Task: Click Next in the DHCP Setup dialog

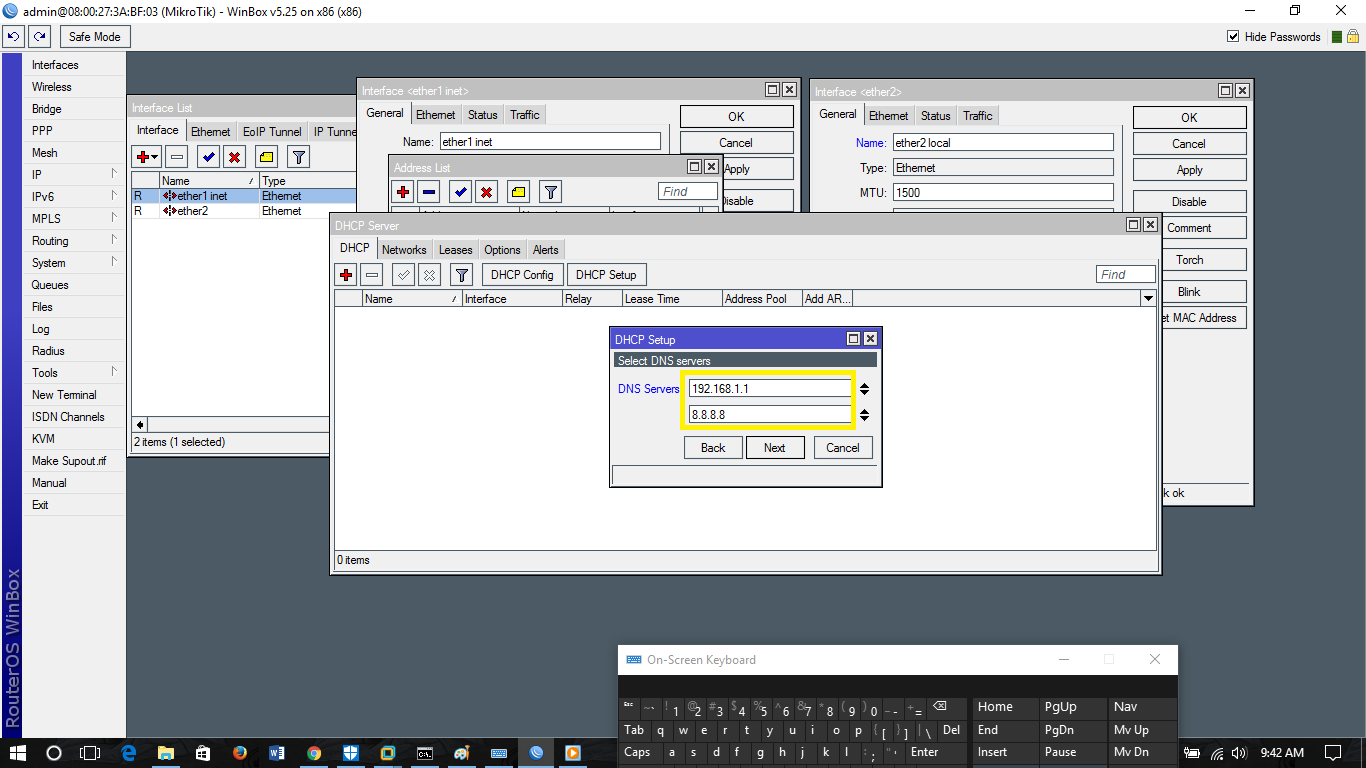Action: coord(775,447)
